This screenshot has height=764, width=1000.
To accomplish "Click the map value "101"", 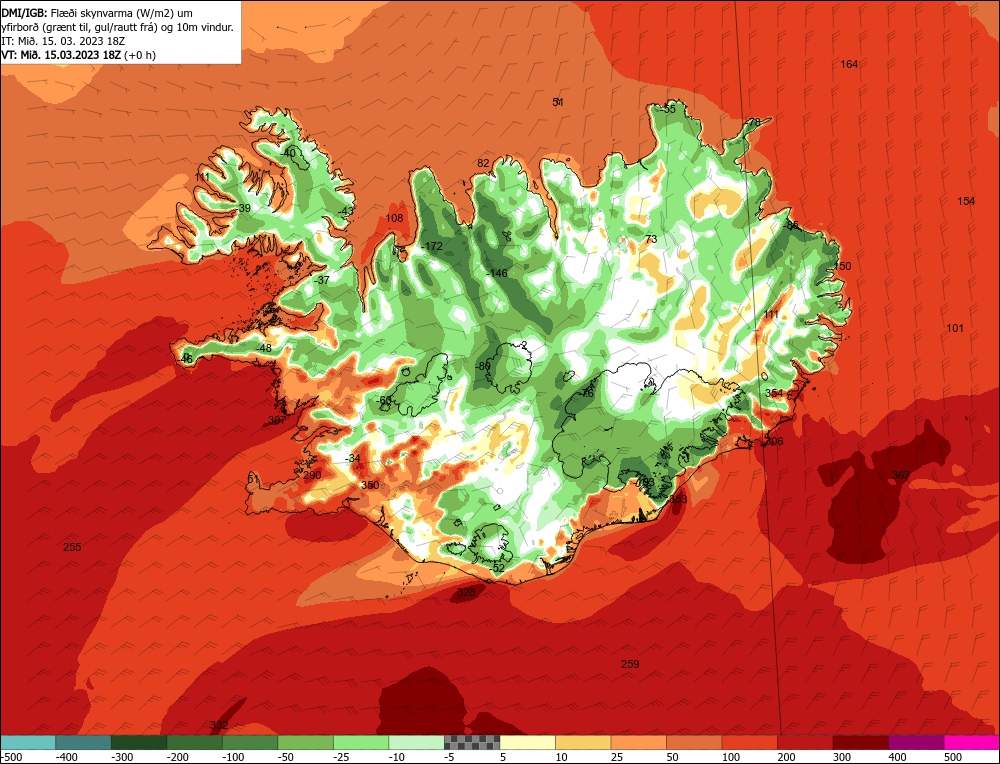I will click(x=955, y=328).
